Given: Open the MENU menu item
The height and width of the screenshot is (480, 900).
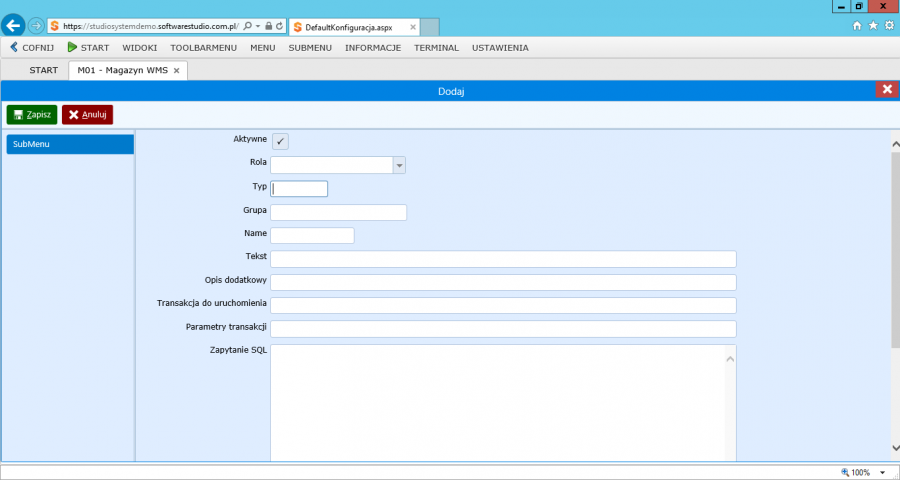Looking at the screenshot, I should [263, 48].
